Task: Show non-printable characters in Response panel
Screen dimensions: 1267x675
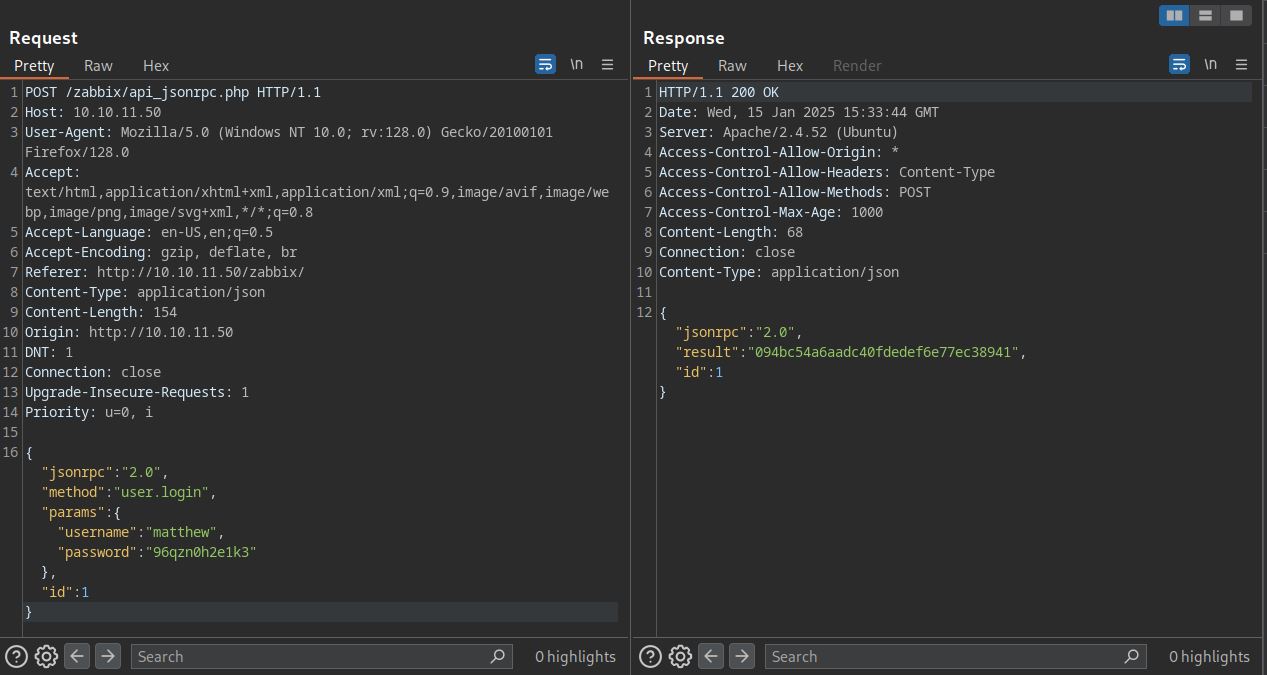Action: tap(1210, 64)
